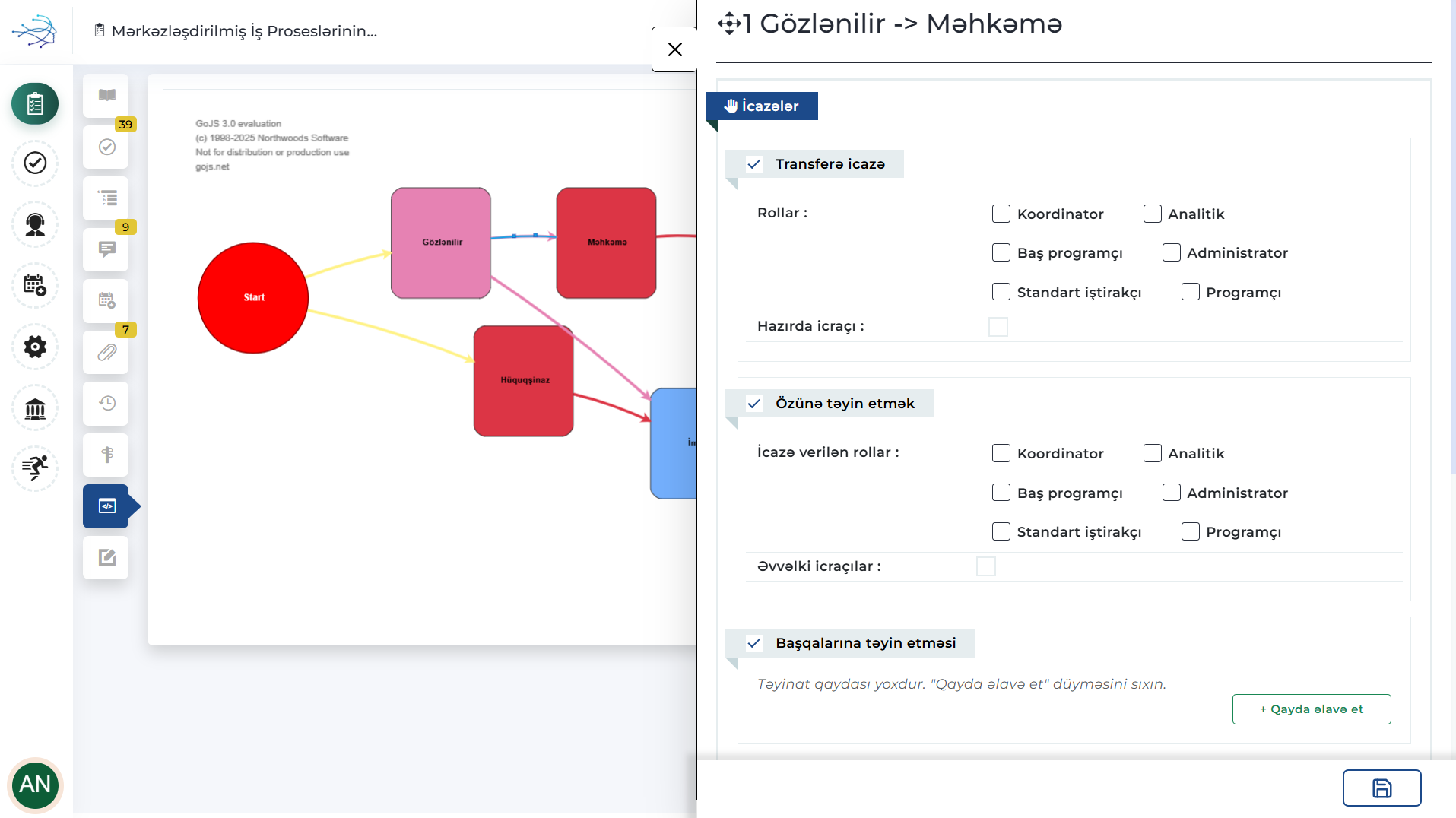This screenshot has width=1456, height=818.
Task: Check Administrator under Rollar
Action: tap(1172, 252)
